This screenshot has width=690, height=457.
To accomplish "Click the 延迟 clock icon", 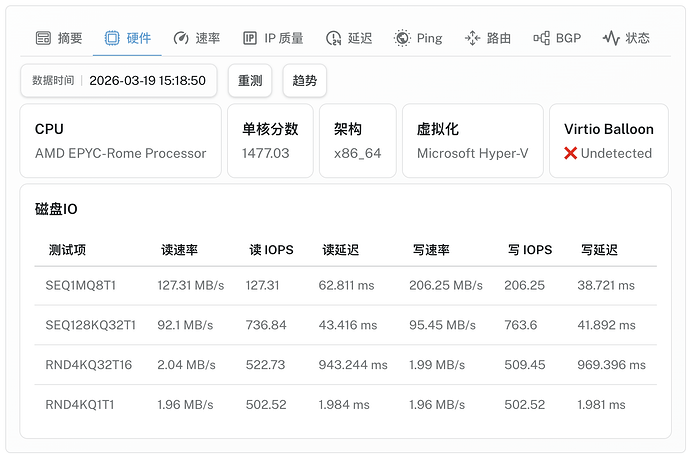I will 334,38.
